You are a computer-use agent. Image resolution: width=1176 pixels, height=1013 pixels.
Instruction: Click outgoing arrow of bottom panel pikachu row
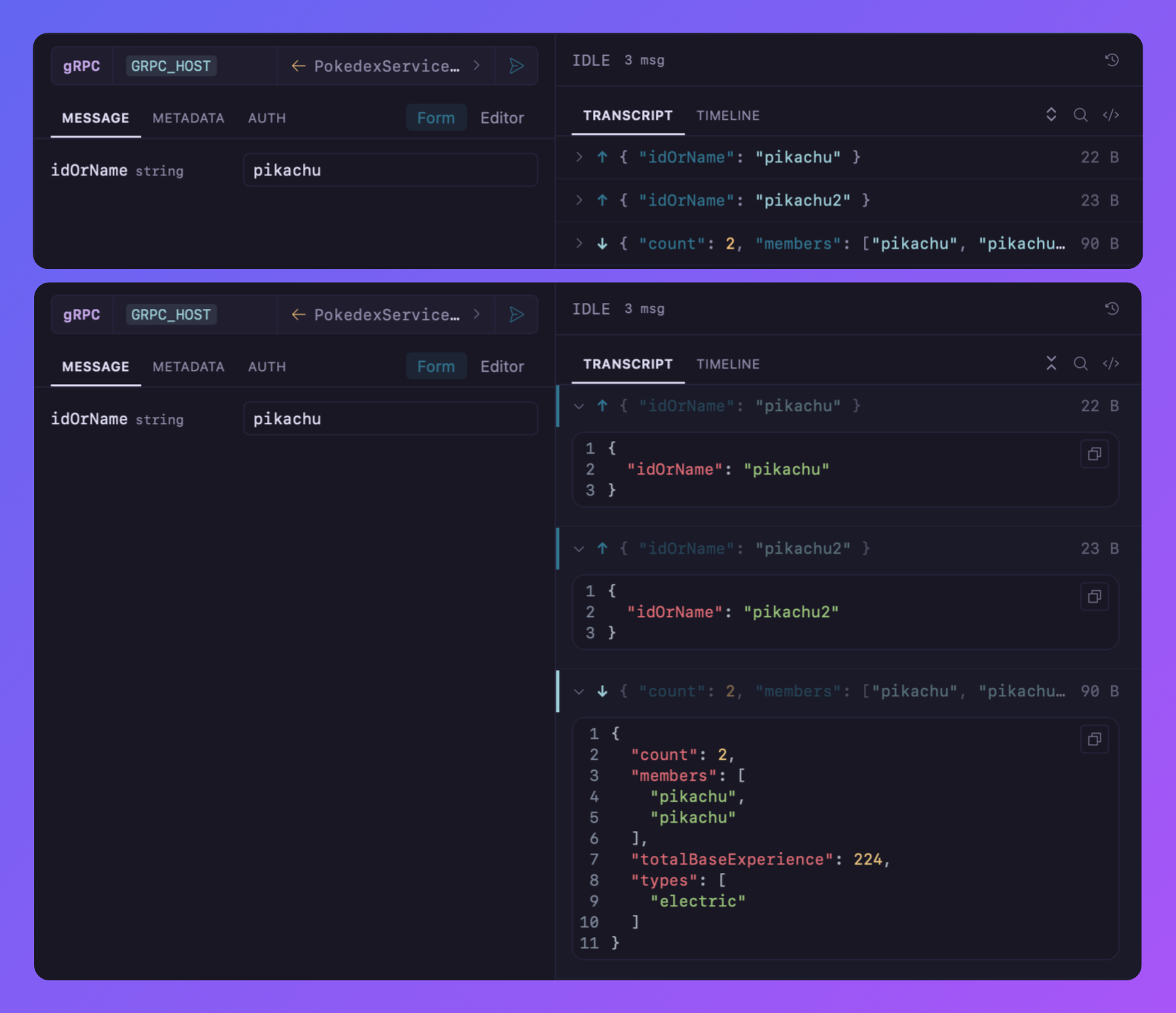click(x=602, y=406)
